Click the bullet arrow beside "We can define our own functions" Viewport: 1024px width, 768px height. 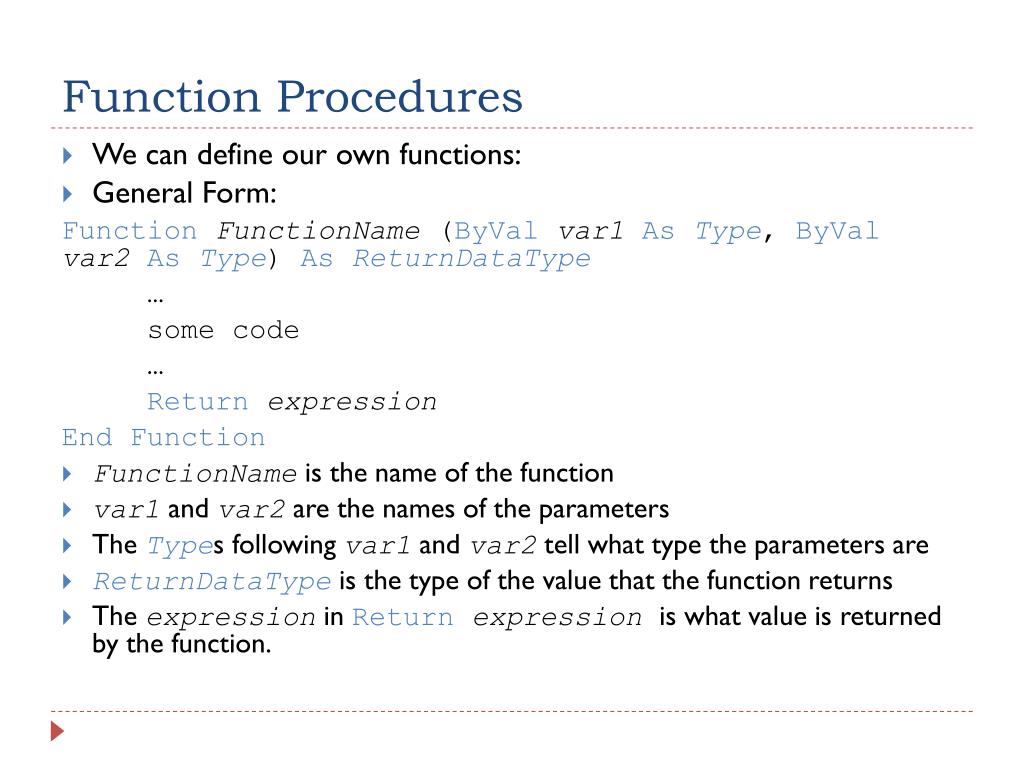pos(67,155)
